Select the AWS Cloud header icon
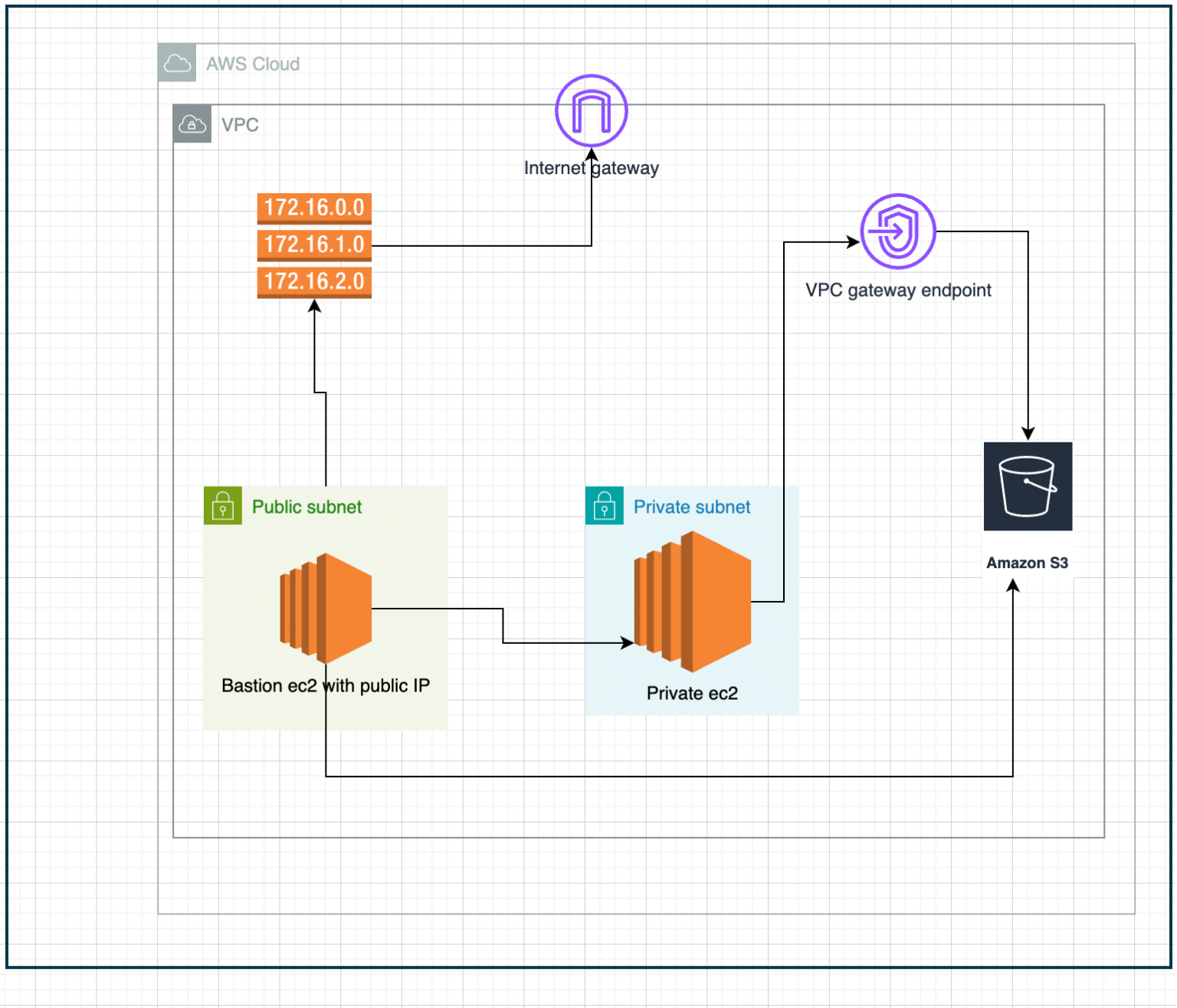 (177, 63)
